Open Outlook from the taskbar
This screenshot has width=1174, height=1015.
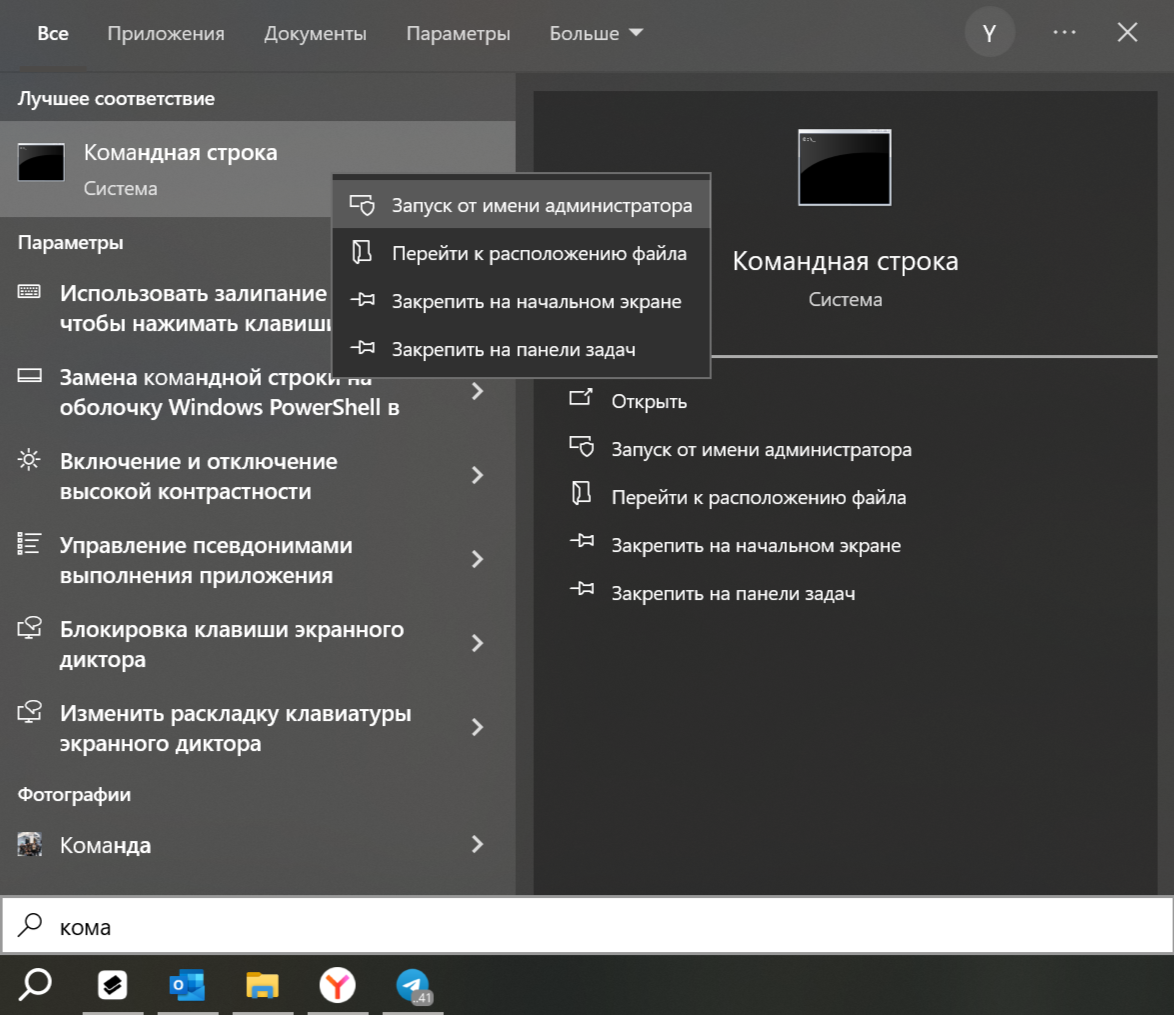[187, 985]
